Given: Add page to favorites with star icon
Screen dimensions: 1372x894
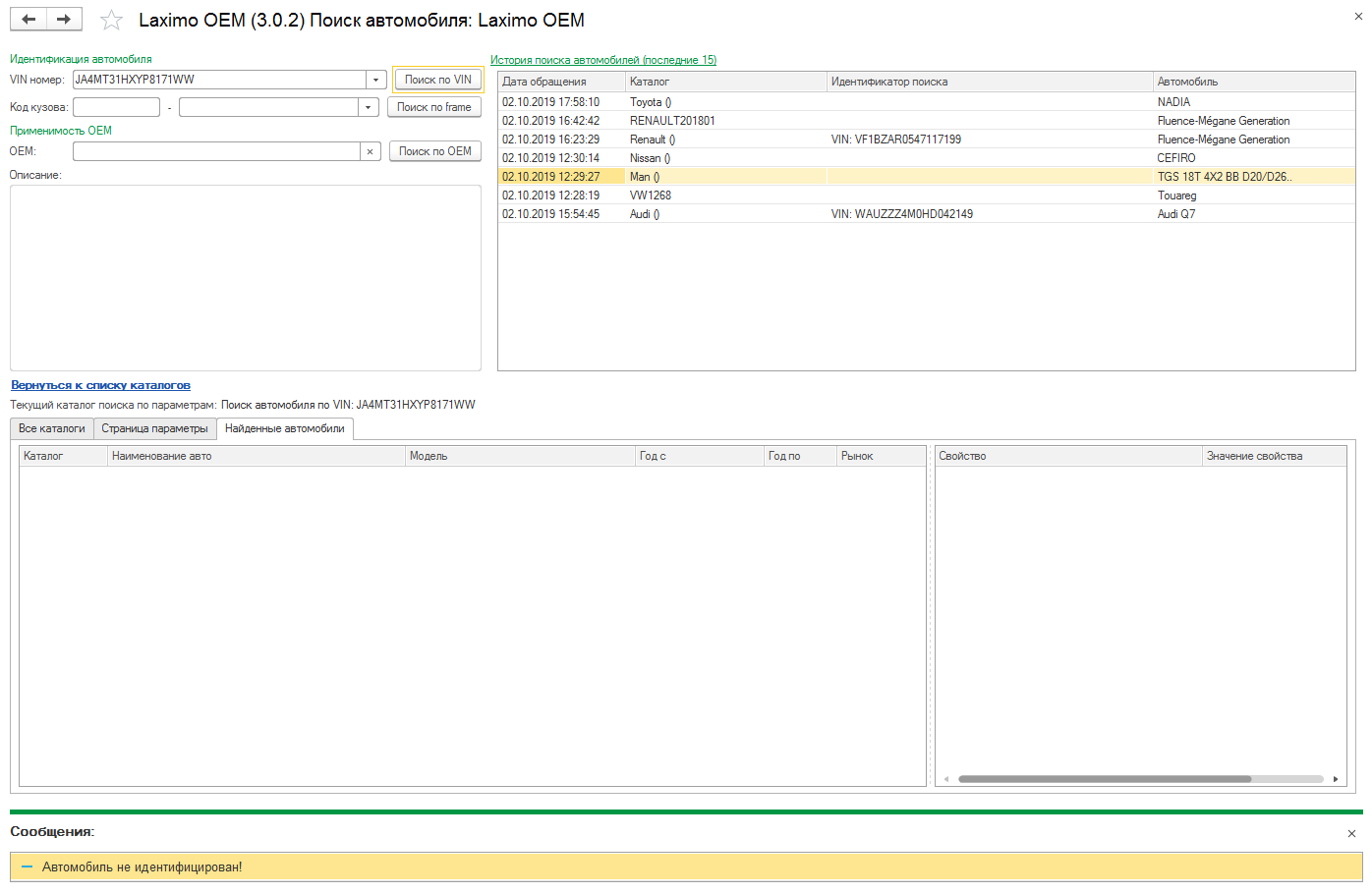Looking at the screenshot, I should click(112, 21).
